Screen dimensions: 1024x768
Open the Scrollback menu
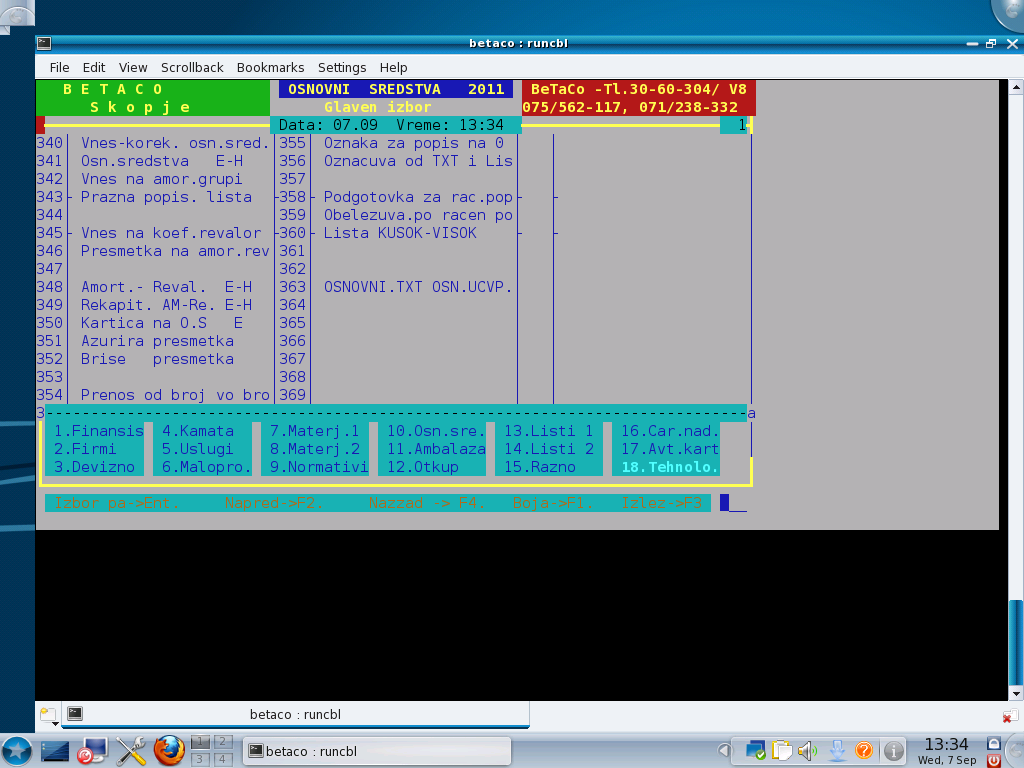click(192, 67)
